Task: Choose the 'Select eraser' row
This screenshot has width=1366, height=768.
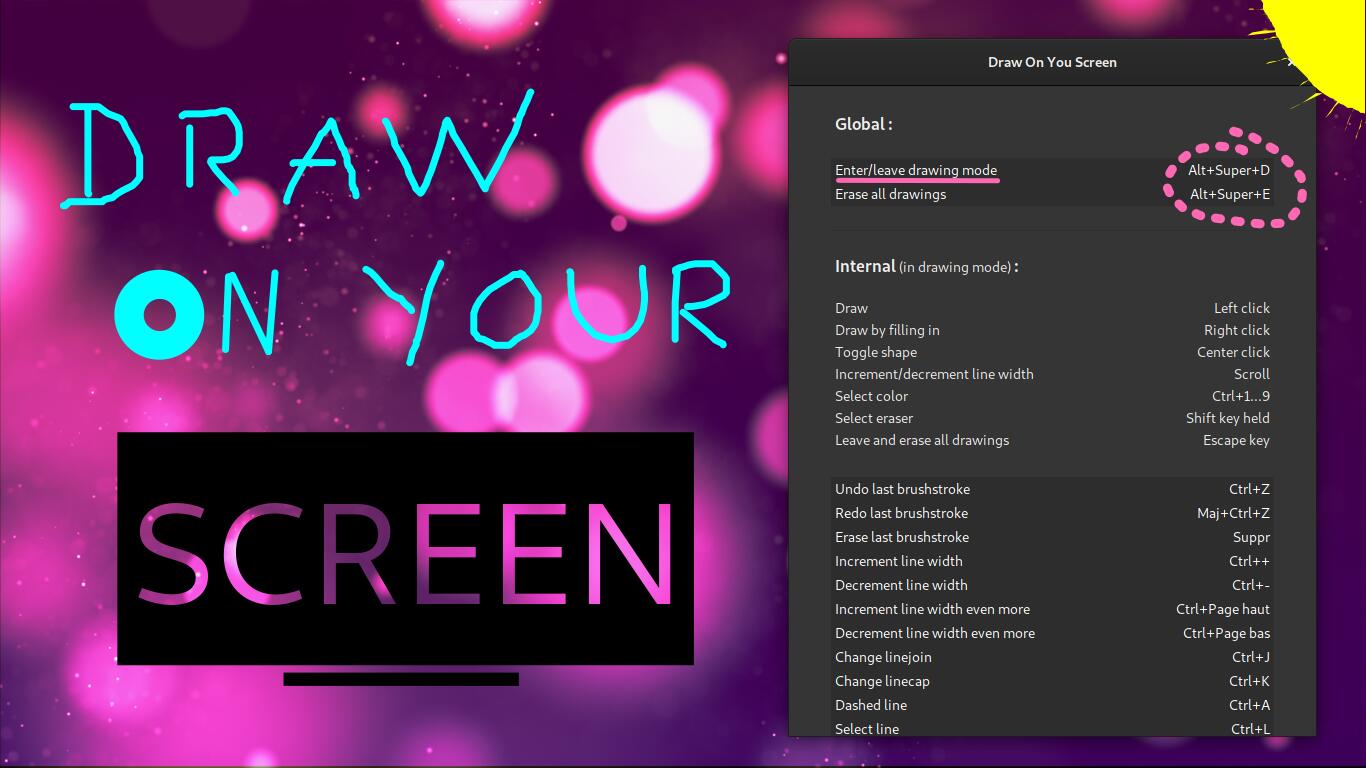Action: (873, 418)
